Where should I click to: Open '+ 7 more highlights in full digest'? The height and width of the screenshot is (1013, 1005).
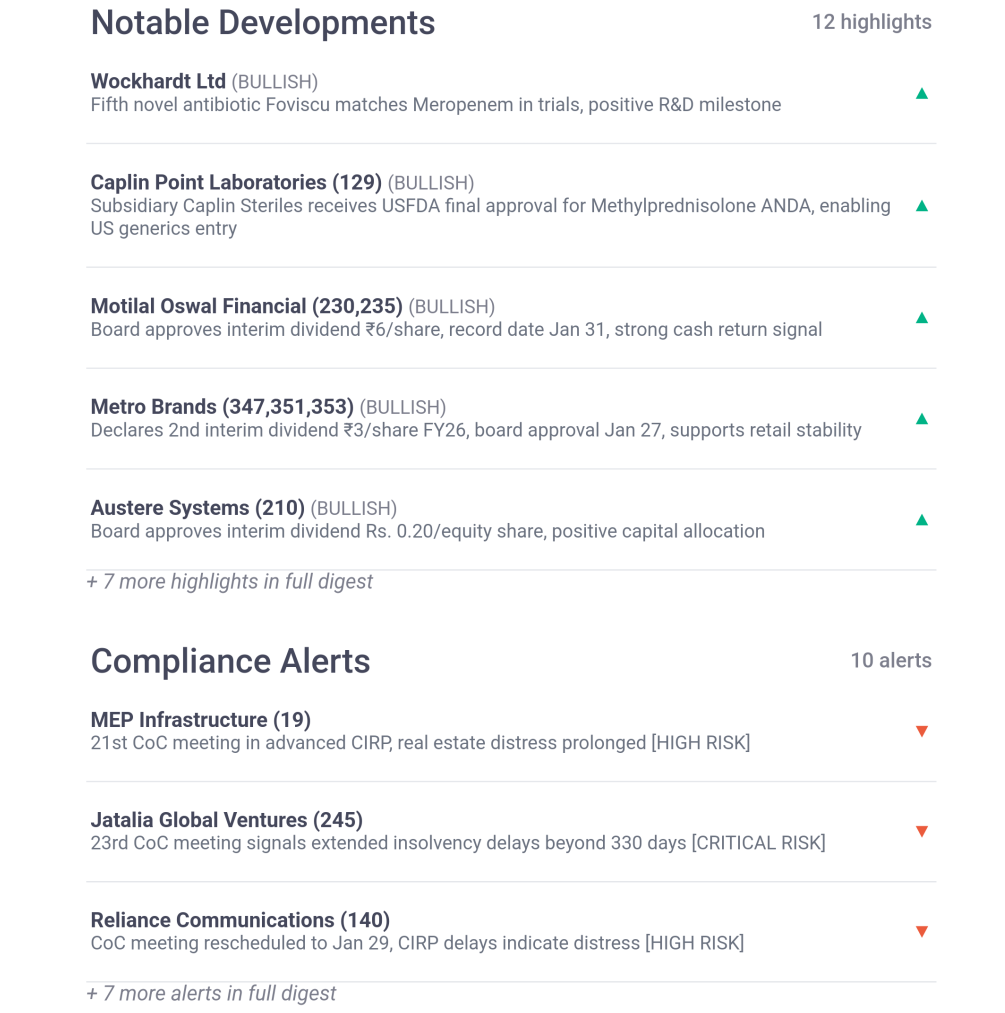point(229,581)
